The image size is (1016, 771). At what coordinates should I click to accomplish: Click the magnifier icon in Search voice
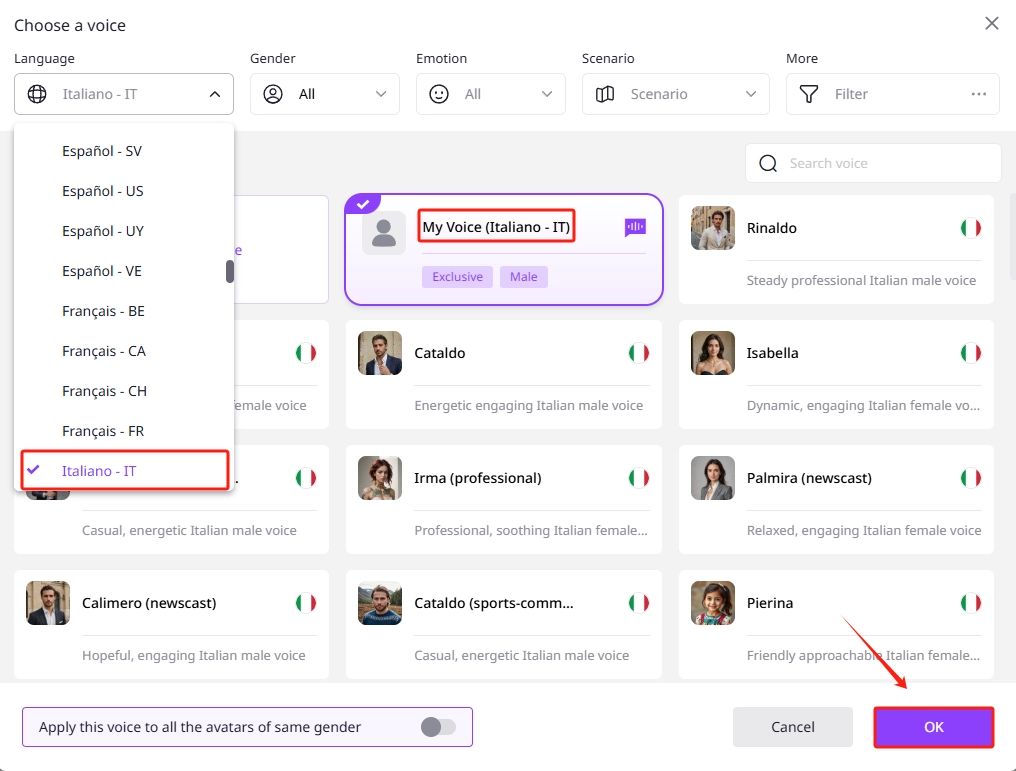768,163
